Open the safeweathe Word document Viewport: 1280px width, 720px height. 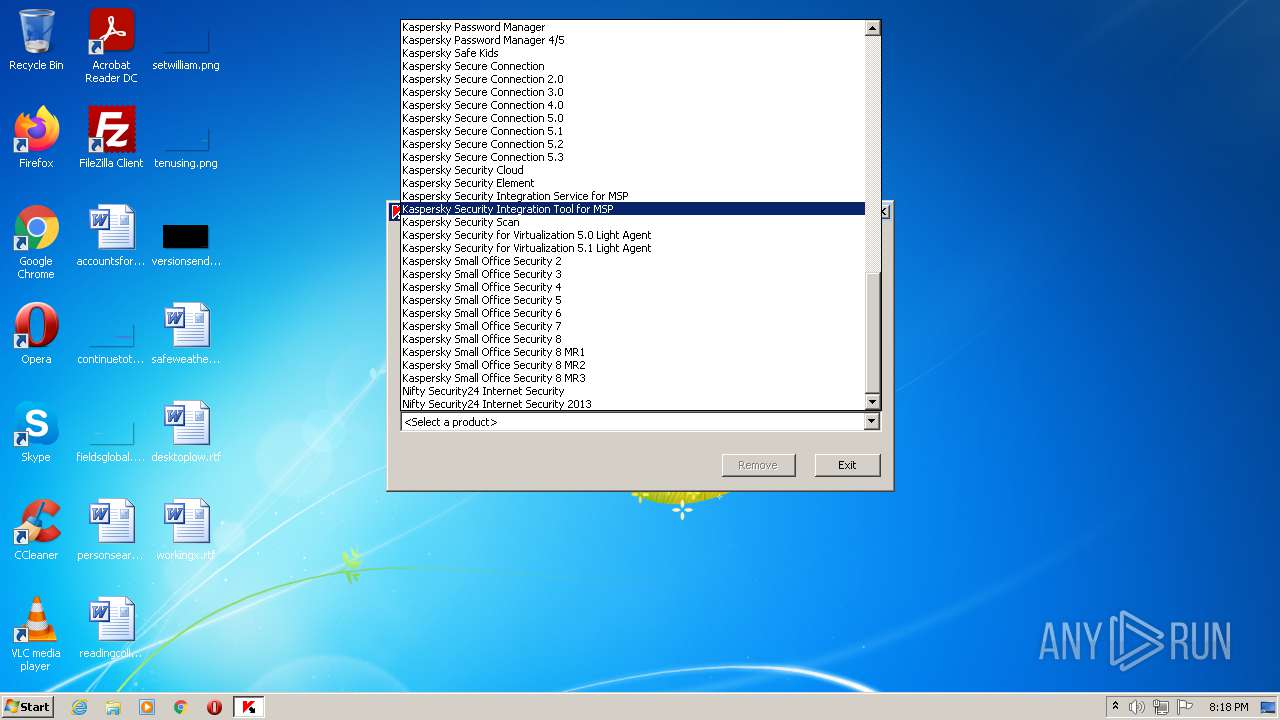pos(186,334)
